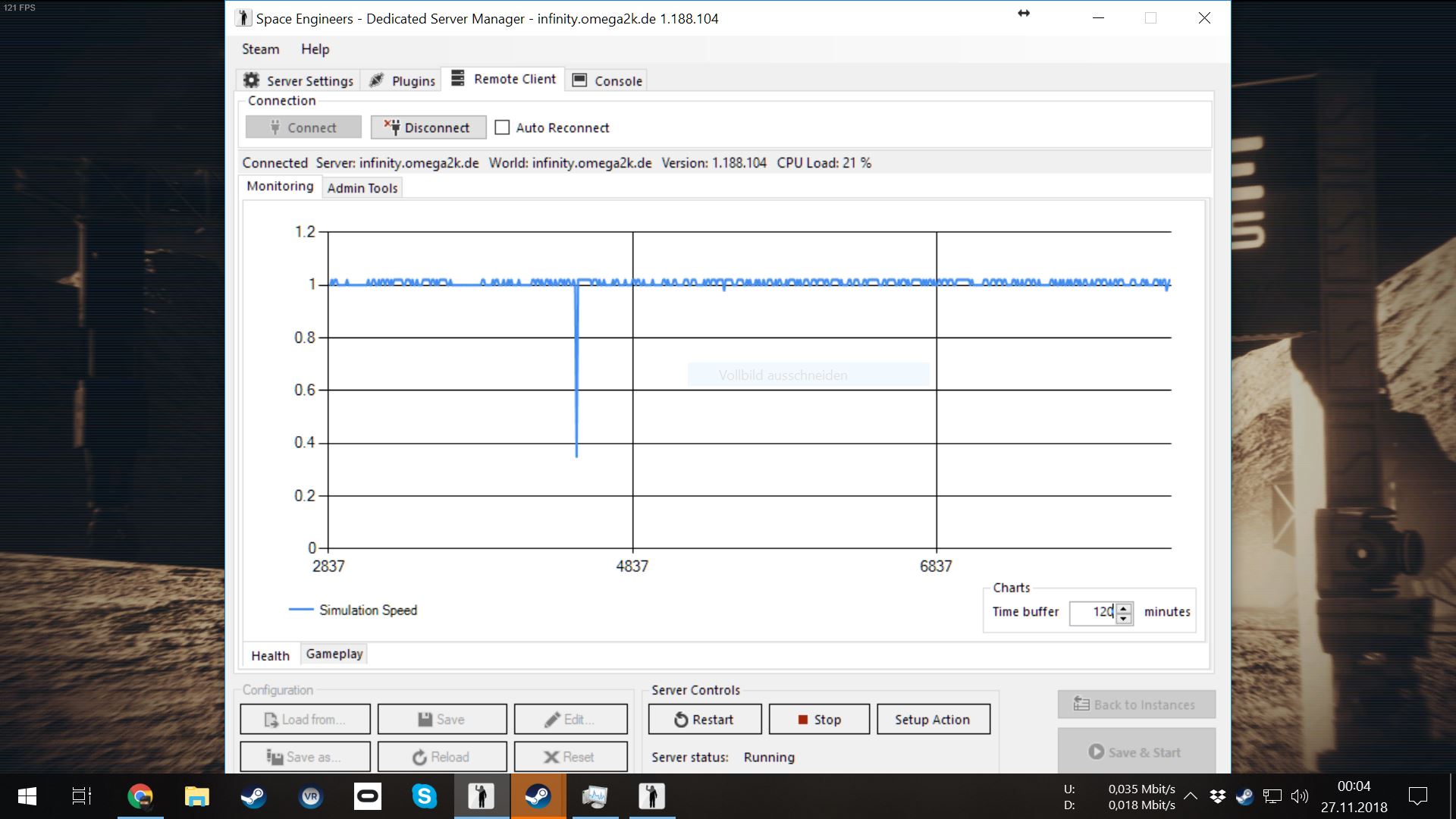Click the Console monitor icon
Screen dimensions: 1456x819
[x=579, y=80]
